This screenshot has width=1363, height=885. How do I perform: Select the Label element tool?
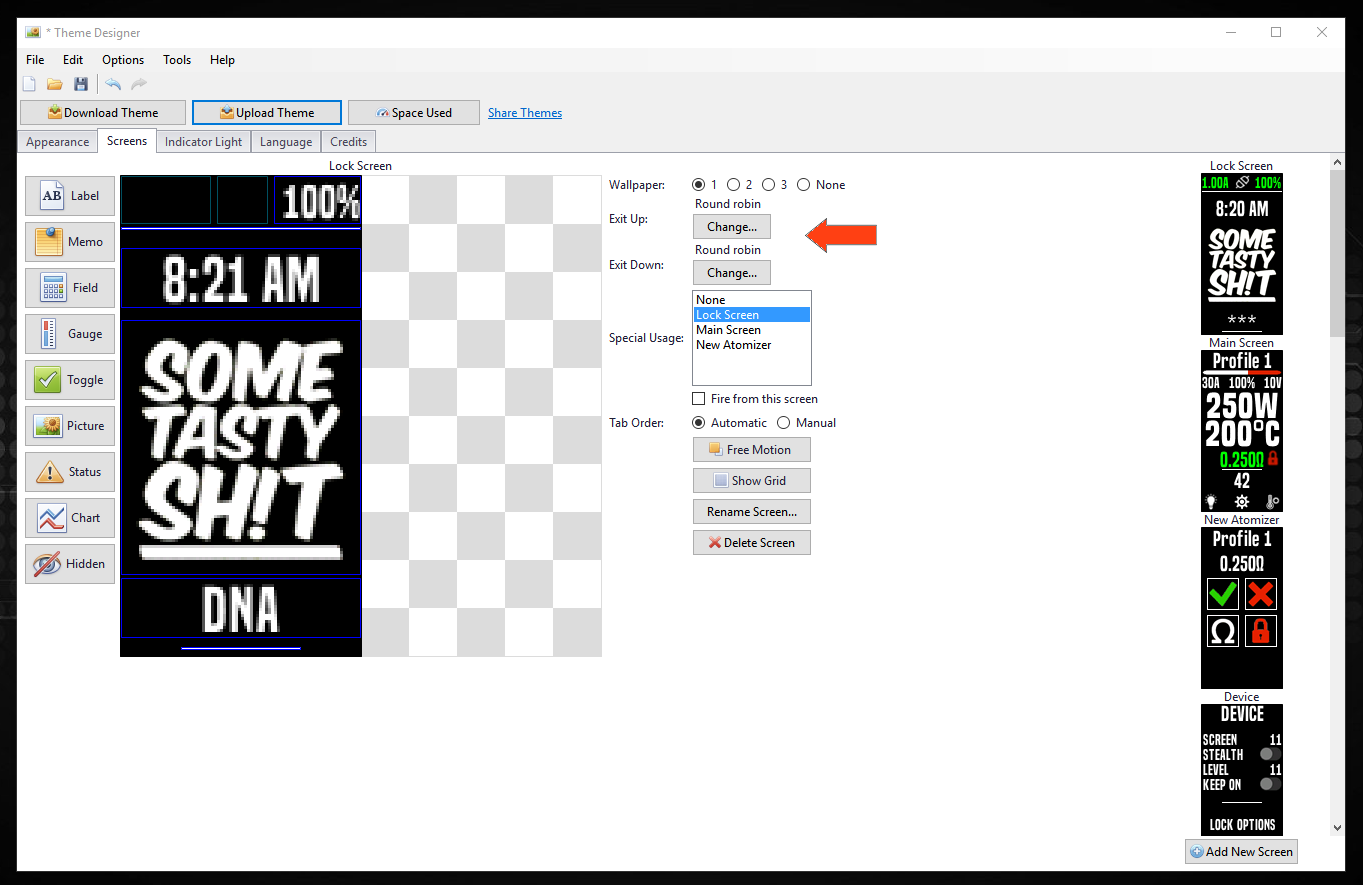[70, 196]
